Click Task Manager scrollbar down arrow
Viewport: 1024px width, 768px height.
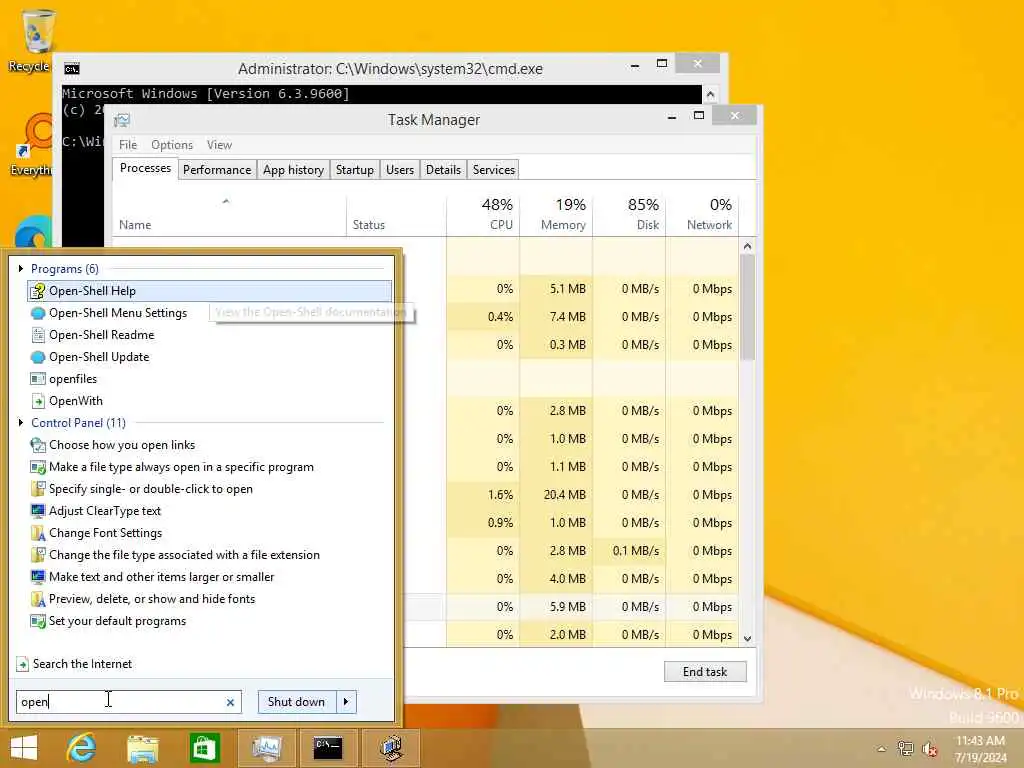pos(748,639)
